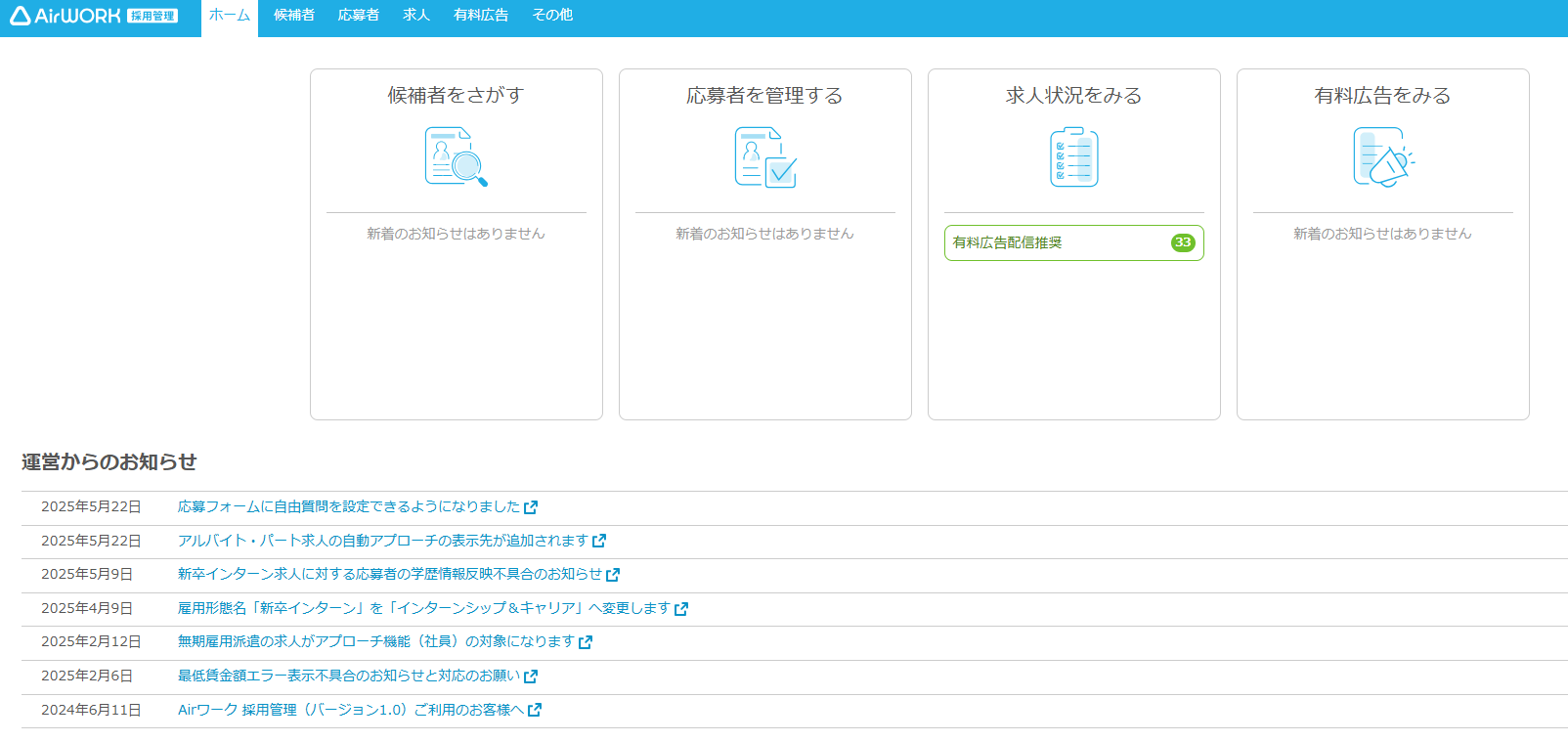Viewport: 1568px width, 742px height.
Task: Click external link icon beside 最低賃金額エラー notice
Action: click(x=531, y=677)
